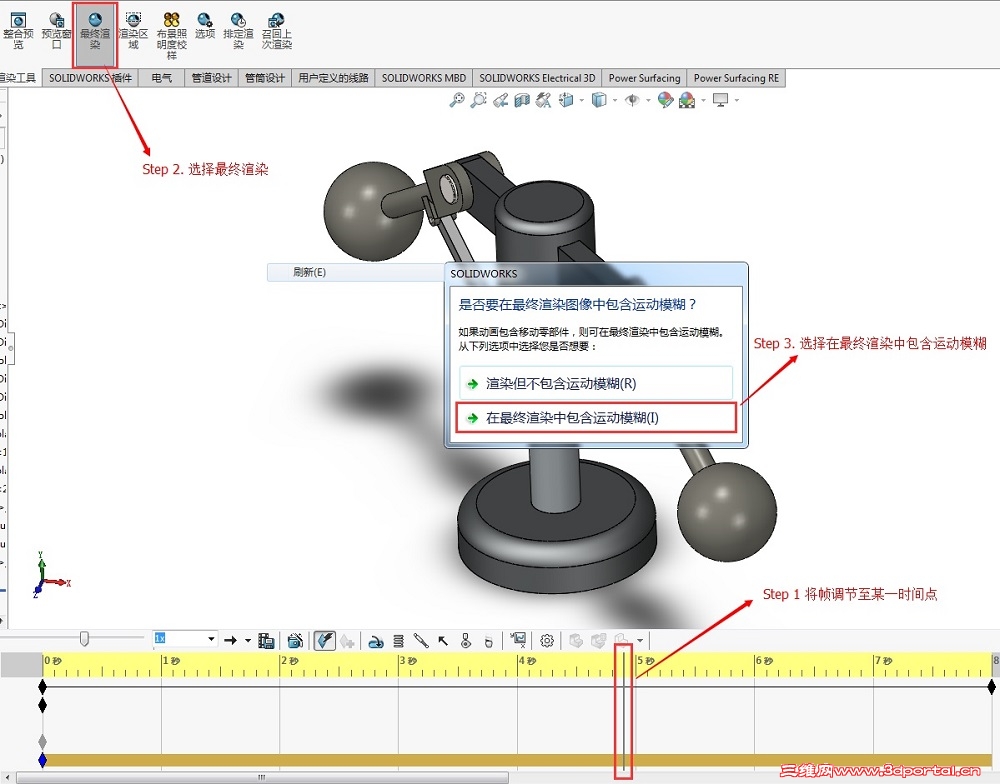Select blue key diamond on bottom timeline row
Viewport: 1000px width, 784px height.
pos(43,760)
